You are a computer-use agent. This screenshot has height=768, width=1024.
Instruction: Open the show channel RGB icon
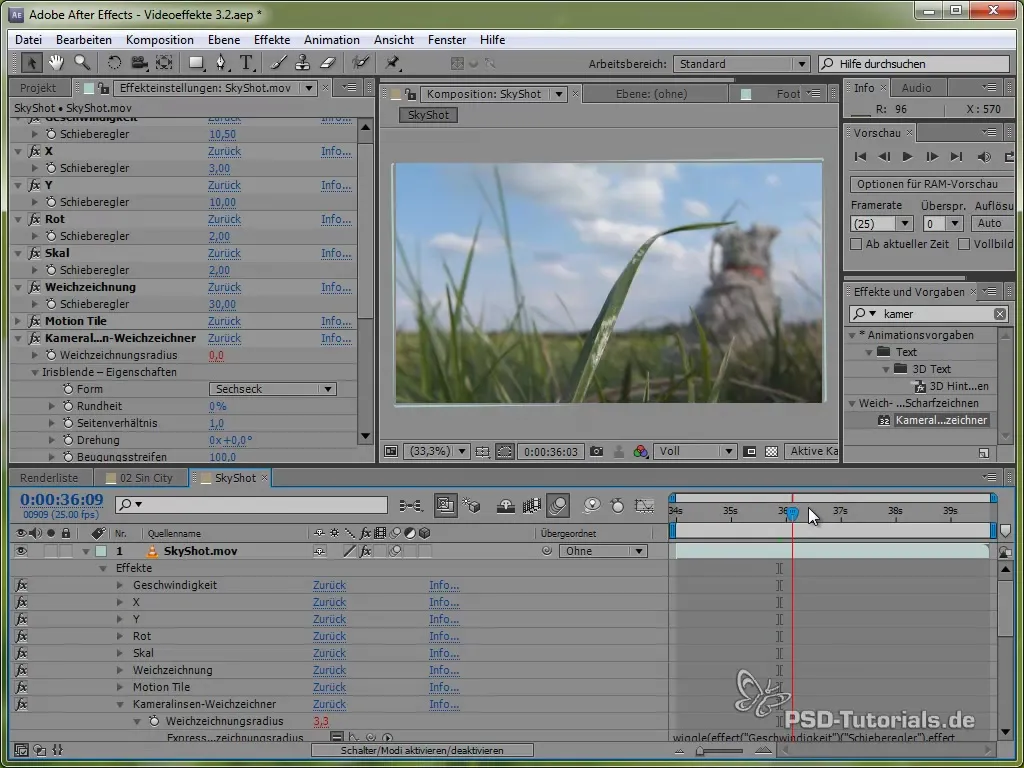coord(641,451)
